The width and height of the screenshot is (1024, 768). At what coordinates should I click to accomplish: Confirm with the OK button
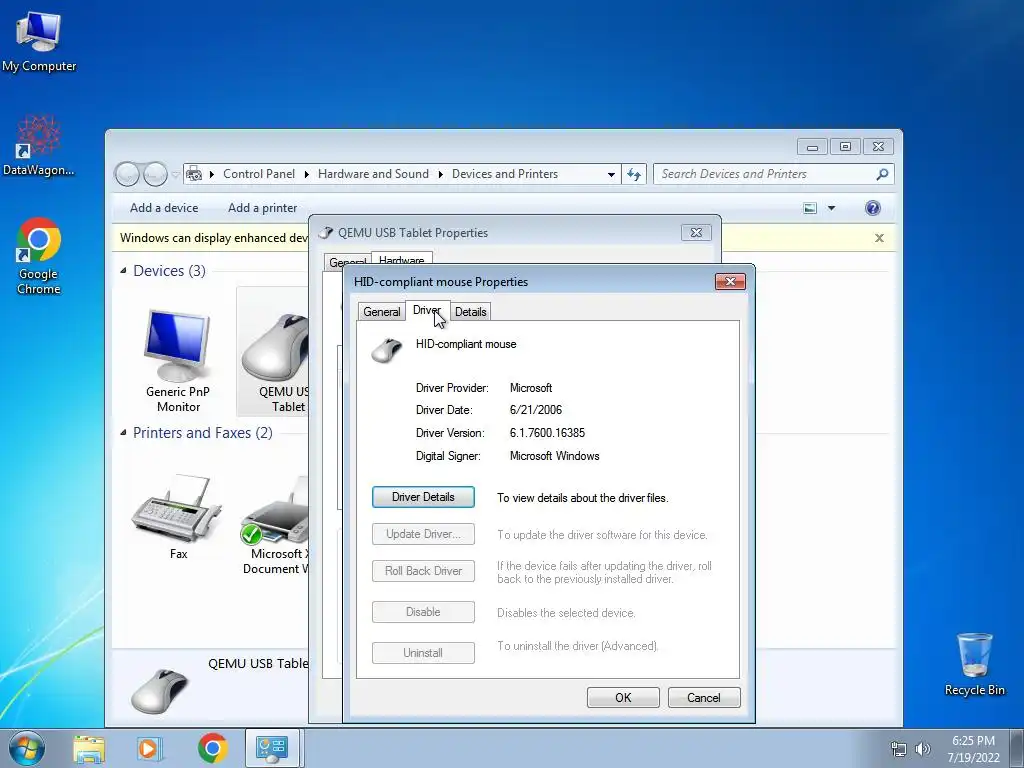(623, 697)
